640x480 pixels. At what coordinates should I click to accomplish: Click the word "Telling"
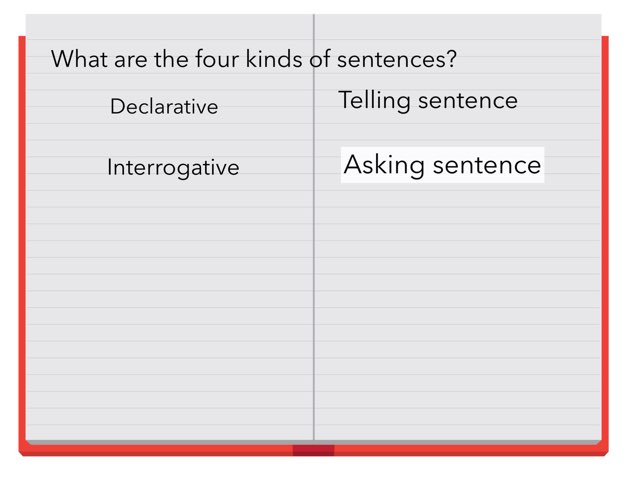(374, 100)
